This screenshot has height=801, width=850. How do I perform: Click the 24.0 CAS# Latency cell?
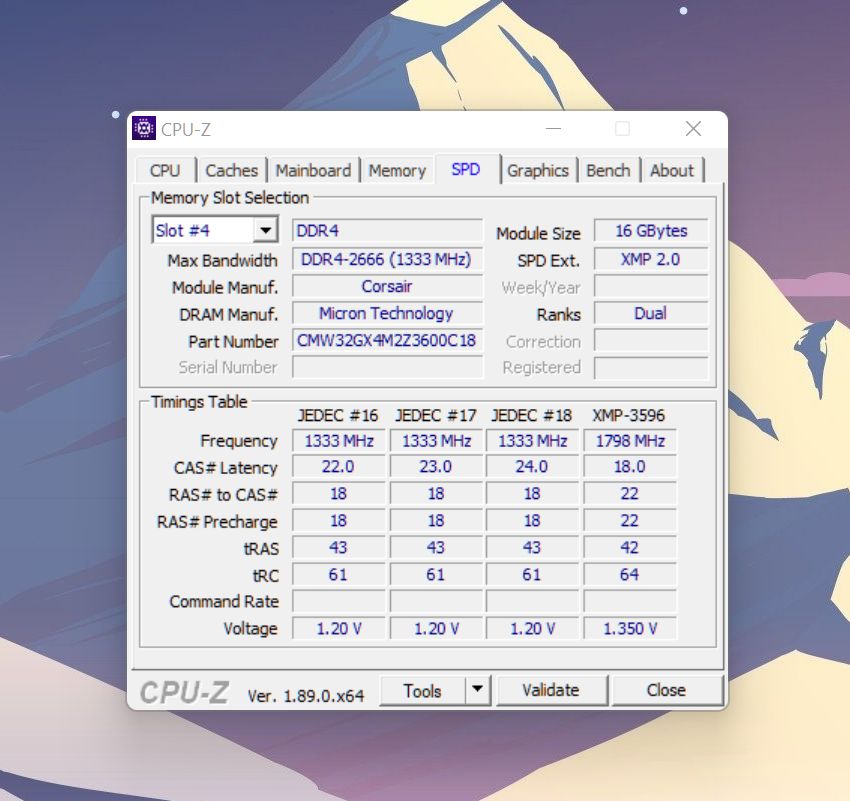click(532, 467)
